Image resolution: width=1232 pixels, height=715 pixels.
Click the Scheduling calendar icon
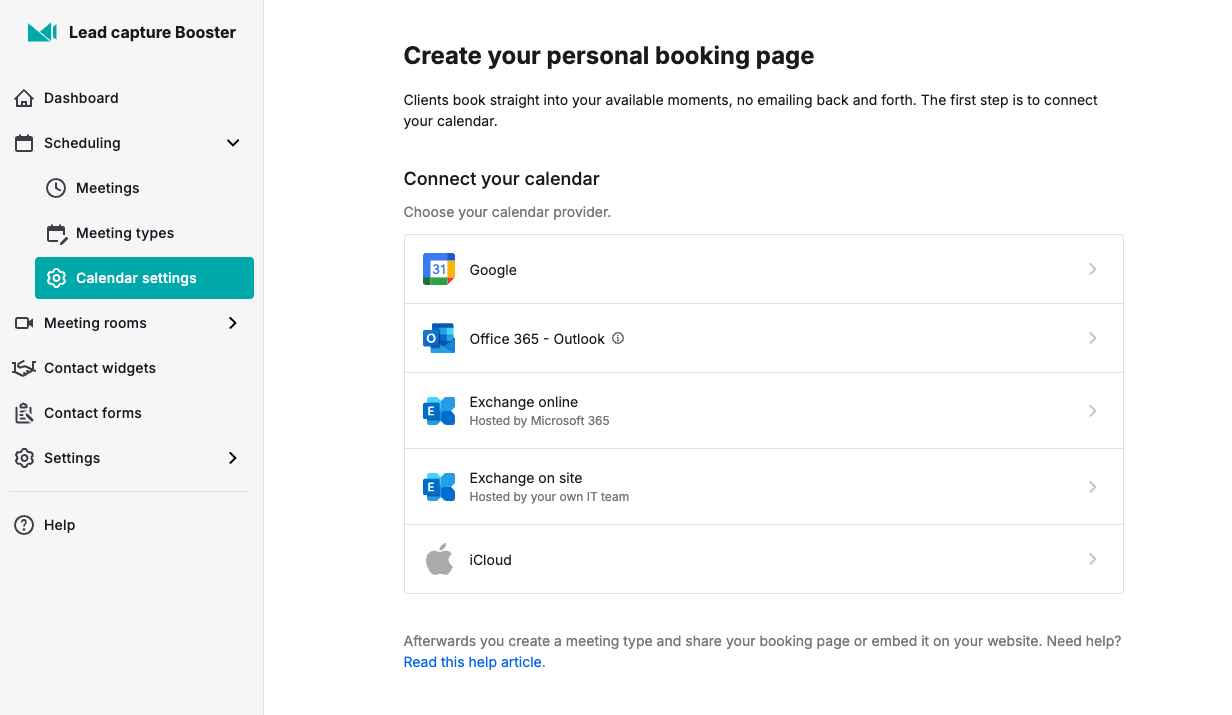click(x=24, y=143)
